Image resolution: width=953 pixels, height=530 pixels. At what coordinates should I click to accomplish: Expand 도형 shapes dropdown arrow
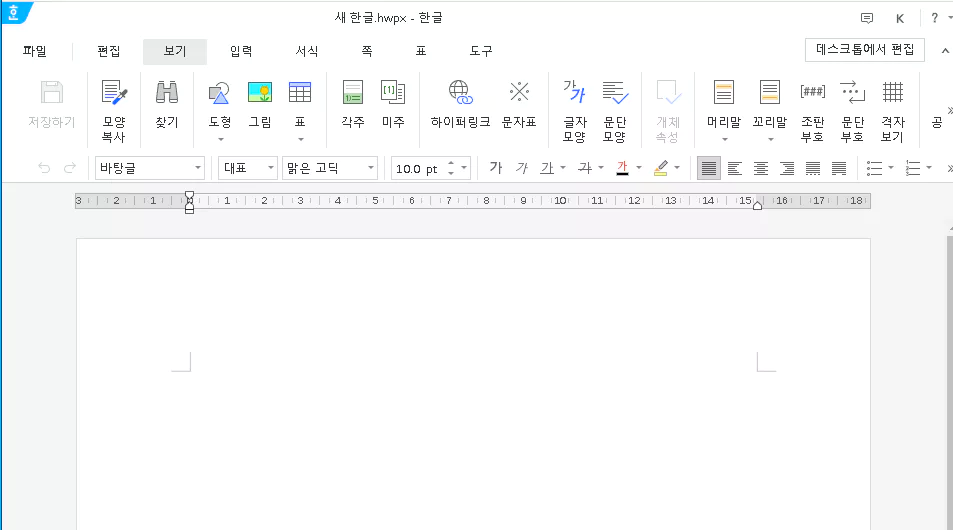coord(221,140)
